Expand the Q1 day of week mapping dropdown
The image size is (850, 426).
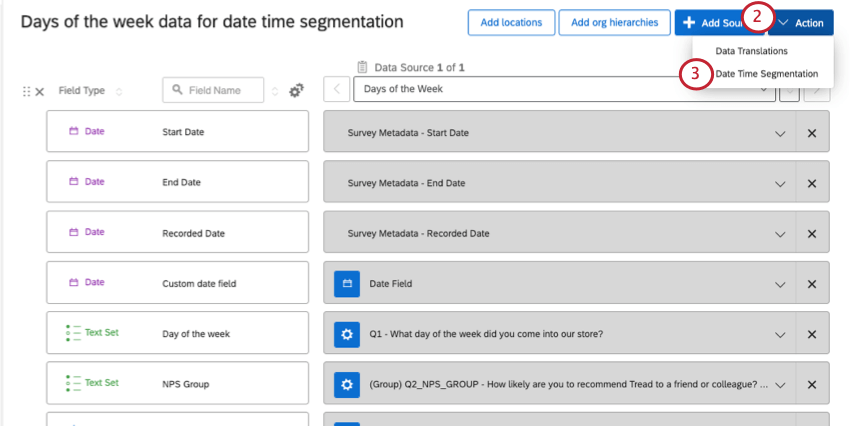coord(780,334)
